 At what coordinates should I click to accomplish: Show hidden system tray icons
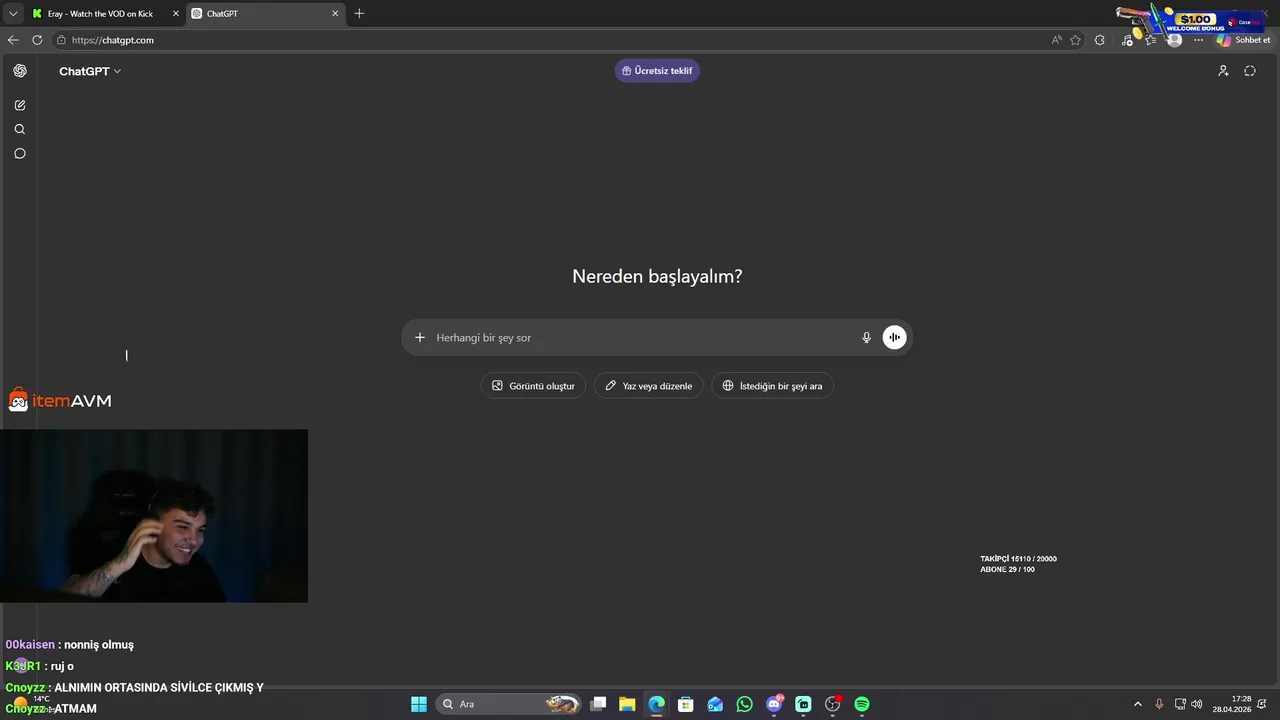pyautogui.click(x=1137, y=704)
